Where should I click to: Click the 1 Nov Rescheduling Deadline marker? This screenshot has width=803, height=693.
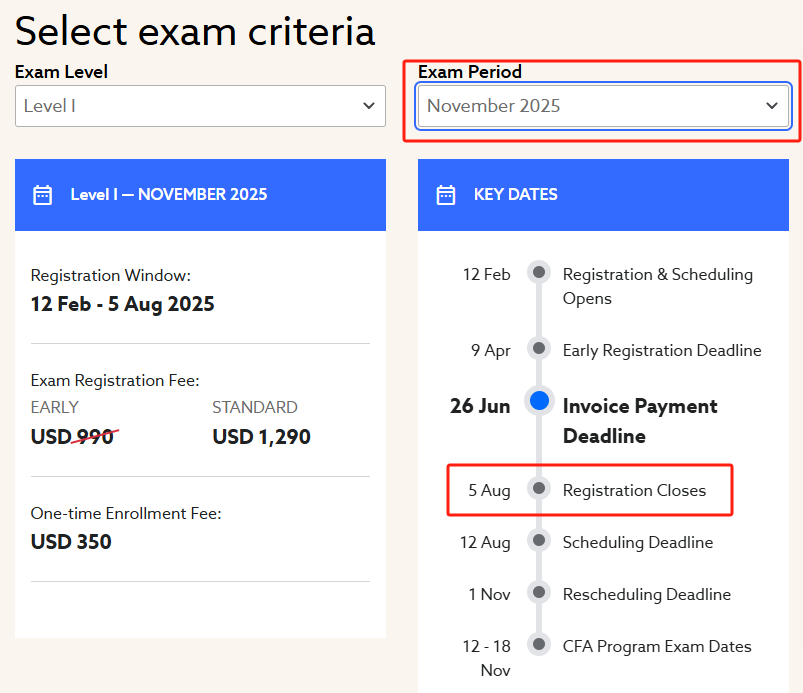(539, 593)
